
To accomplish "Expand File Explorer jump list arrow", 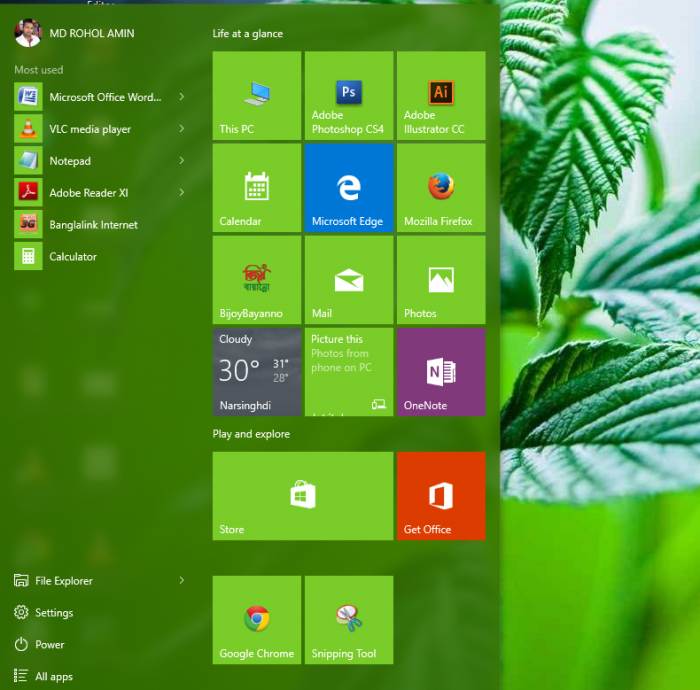I will pos(181,580).
